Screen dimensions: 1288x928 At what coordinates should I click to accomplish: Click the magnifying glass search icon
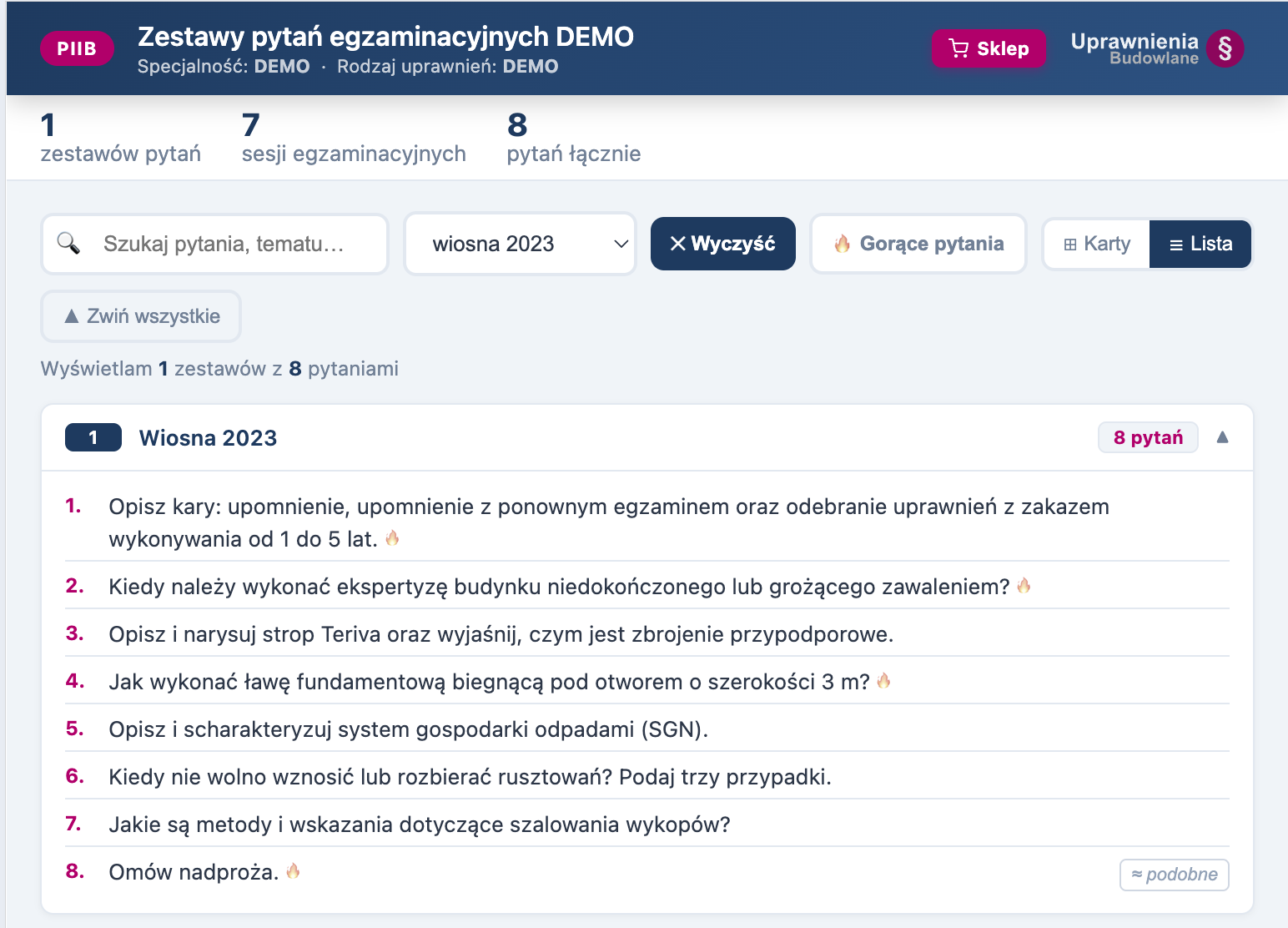click(x=68, y=244)
